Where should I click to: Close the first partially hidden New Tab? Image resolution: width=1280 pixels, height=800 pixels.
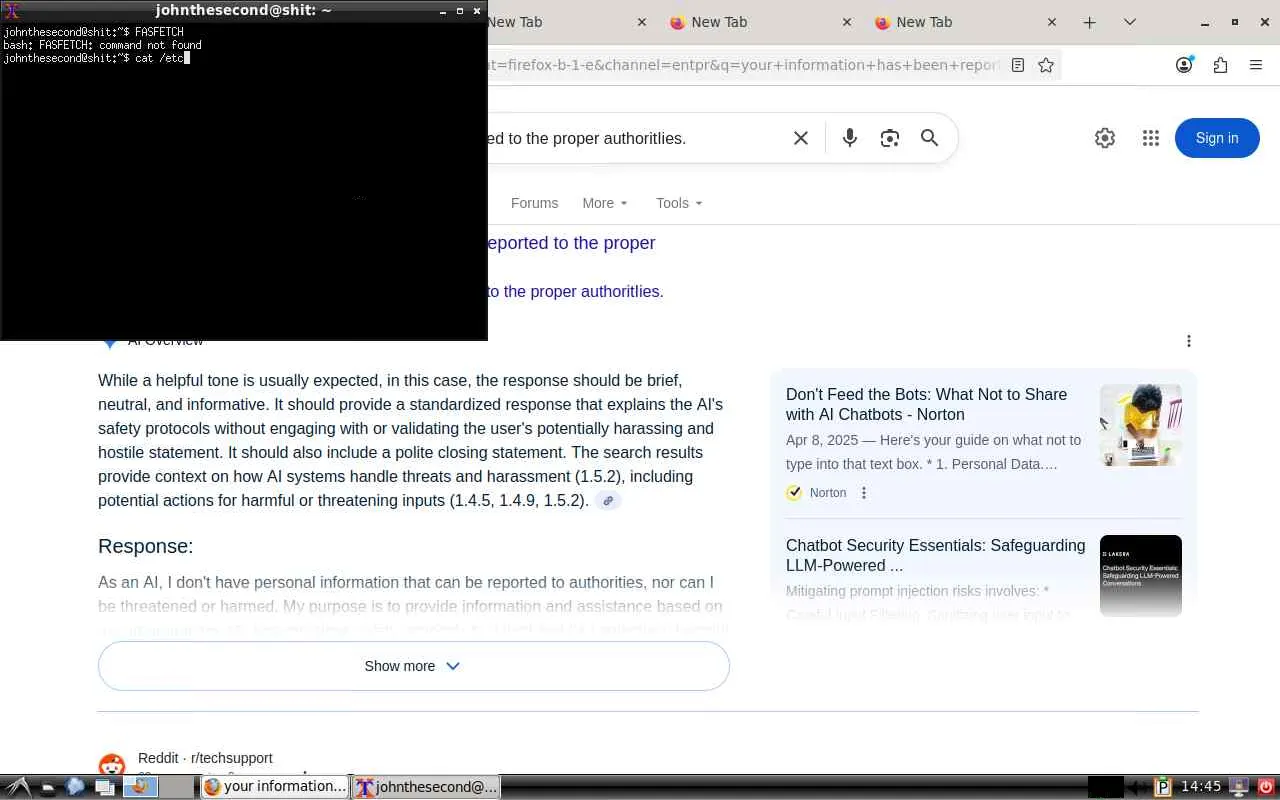tap(642, 22)
